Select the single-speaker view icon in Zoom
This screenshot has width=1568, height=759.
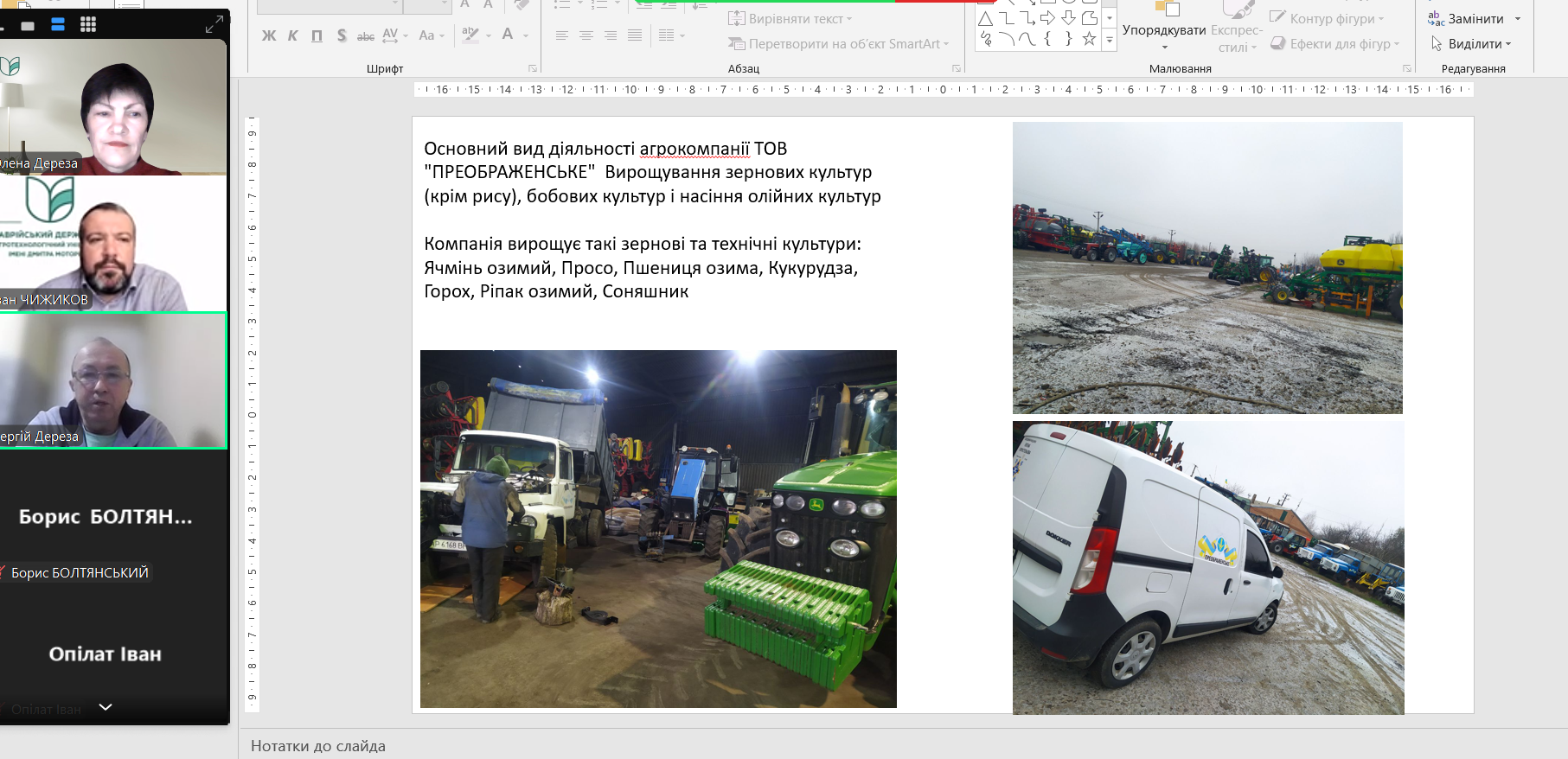[x=28, y=26]
